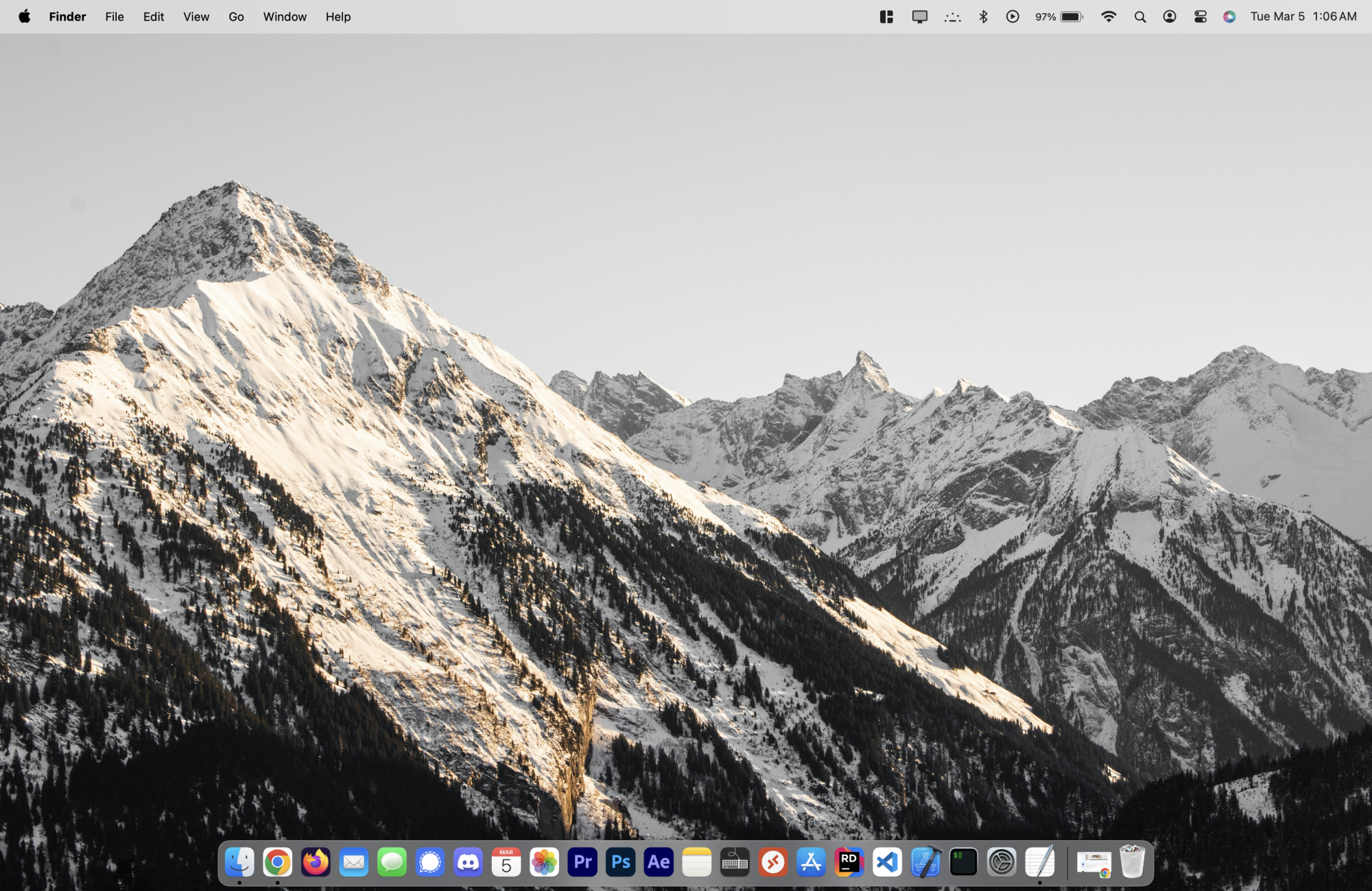
Task: Click the date and time clock
Action: click(x=1303, y=16)
